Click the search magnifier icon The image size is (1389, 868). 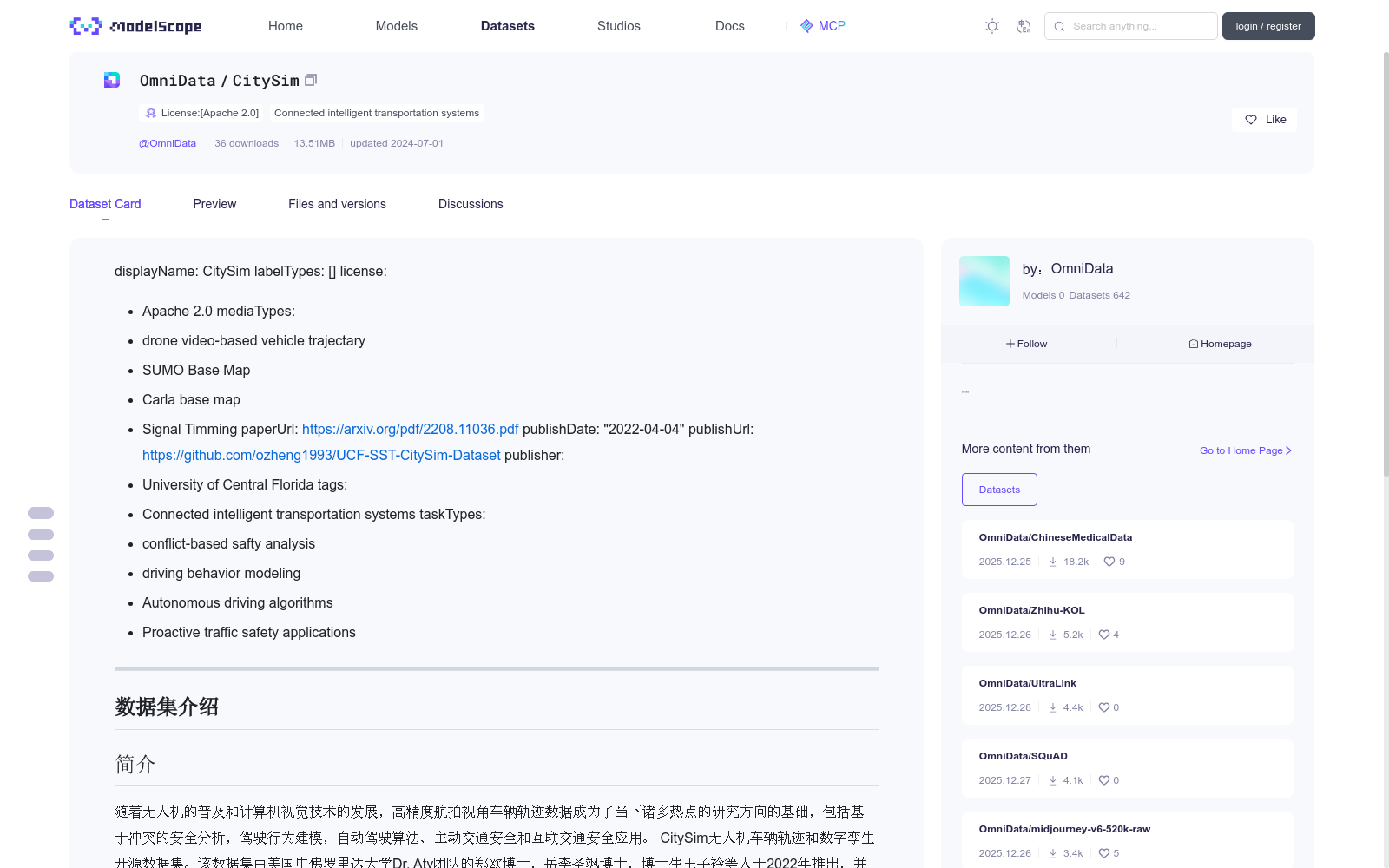tap(1059, 26)
